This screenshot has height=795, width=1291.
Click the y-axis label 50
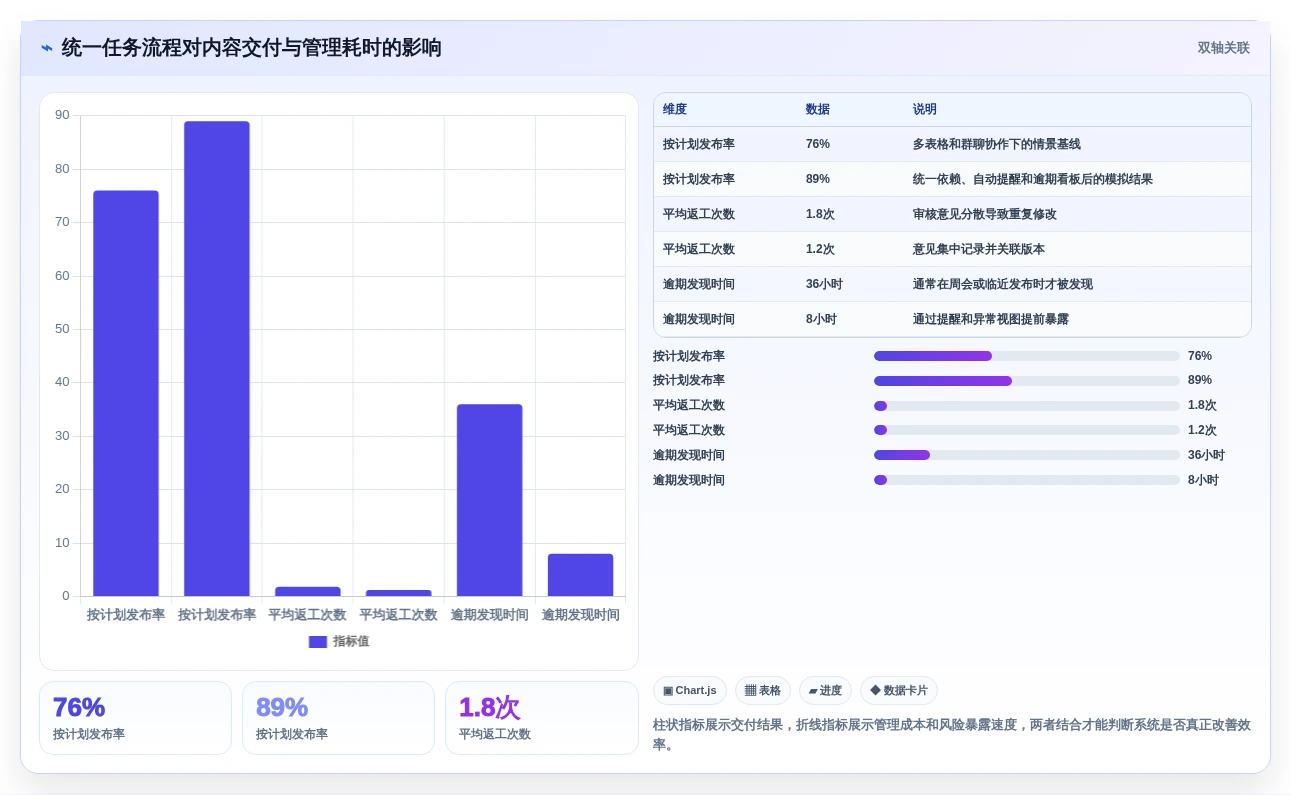click(63, 329)
